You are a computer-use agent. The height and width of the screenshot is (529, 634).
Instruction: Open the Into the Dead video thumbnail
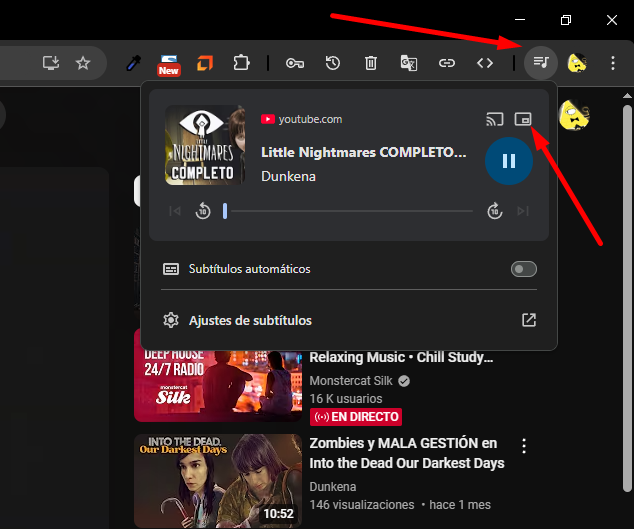[x=218, y=480]
